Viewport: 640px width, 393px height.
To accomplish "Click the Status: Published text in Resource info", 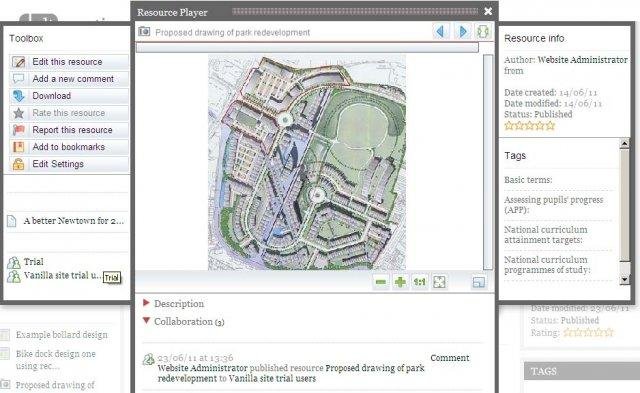I will (x=538, y=114).
